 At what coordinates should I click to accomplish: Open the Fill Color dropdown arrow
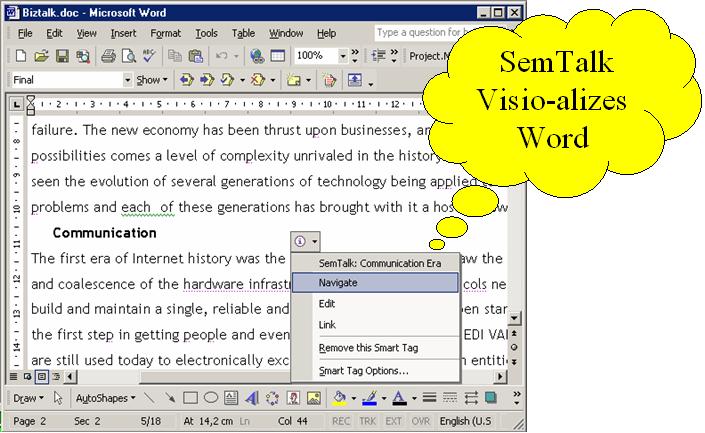353,398
